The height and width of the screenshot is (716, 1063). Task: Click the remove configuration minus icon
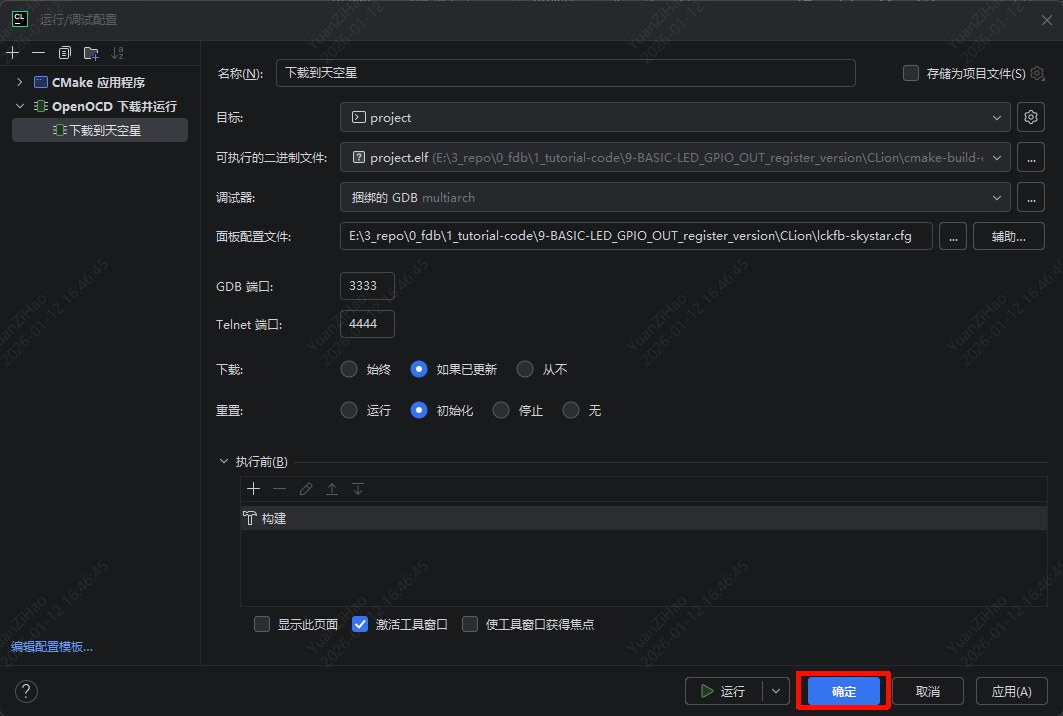[38, 53]
